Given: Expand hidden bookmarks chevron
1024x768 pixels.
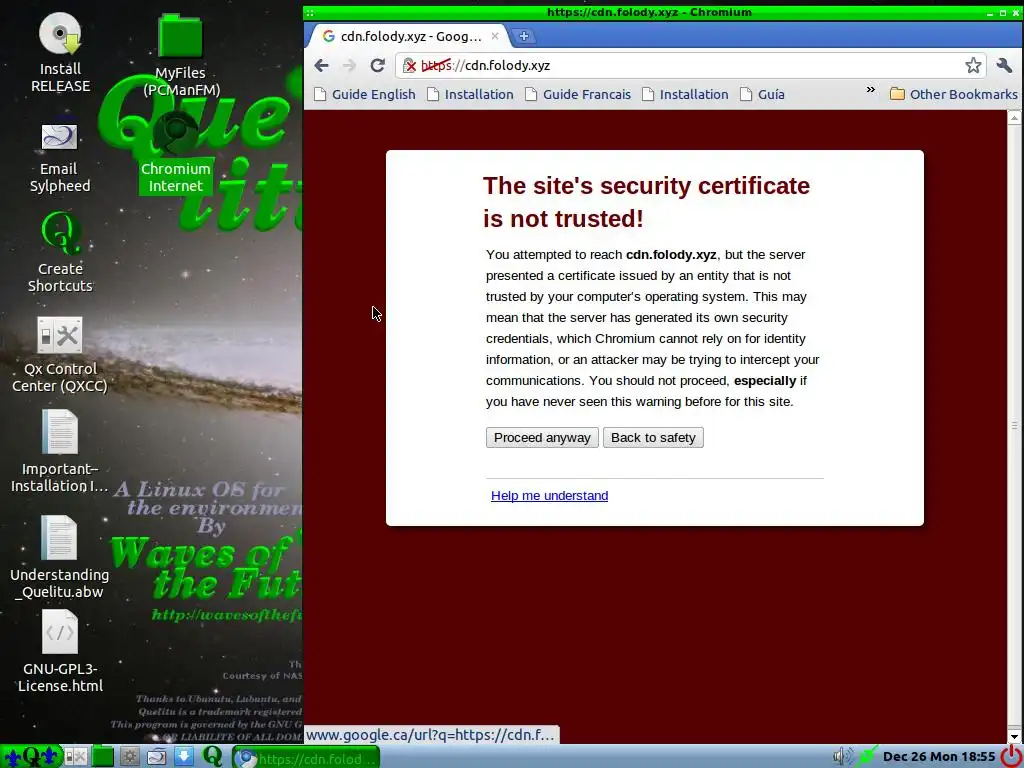Looking at the screenshot, I should coord(871,90).
